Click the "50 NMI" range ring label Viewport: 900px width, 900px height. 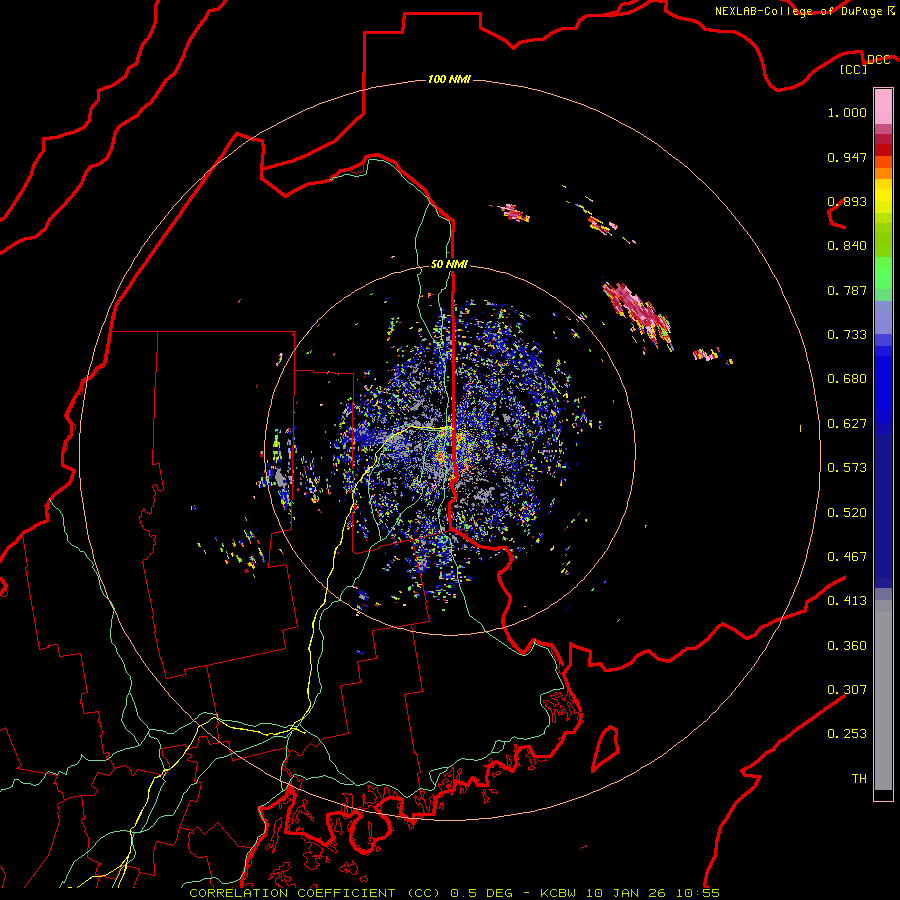tap(449, 264)
